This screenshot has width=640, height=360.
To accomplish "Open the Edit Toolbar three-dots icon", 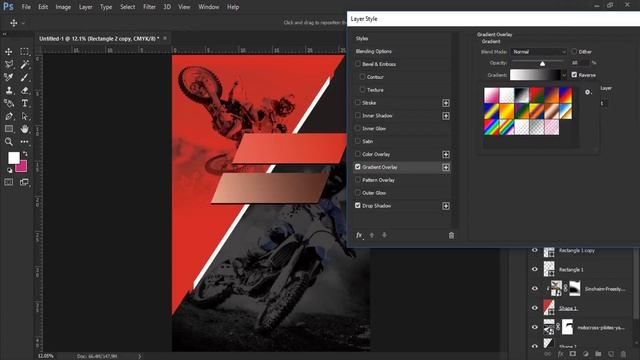I will [x=24, y=142].
